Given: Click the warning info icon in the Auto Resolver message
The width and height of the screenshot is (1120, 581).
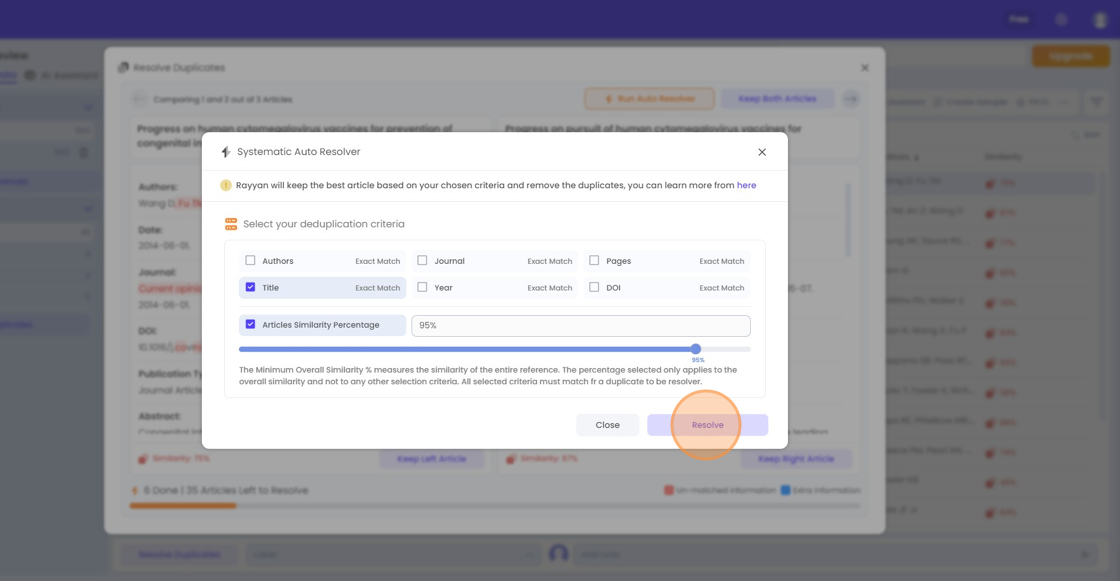Looking at the screenshot, I should click(225, 185).
